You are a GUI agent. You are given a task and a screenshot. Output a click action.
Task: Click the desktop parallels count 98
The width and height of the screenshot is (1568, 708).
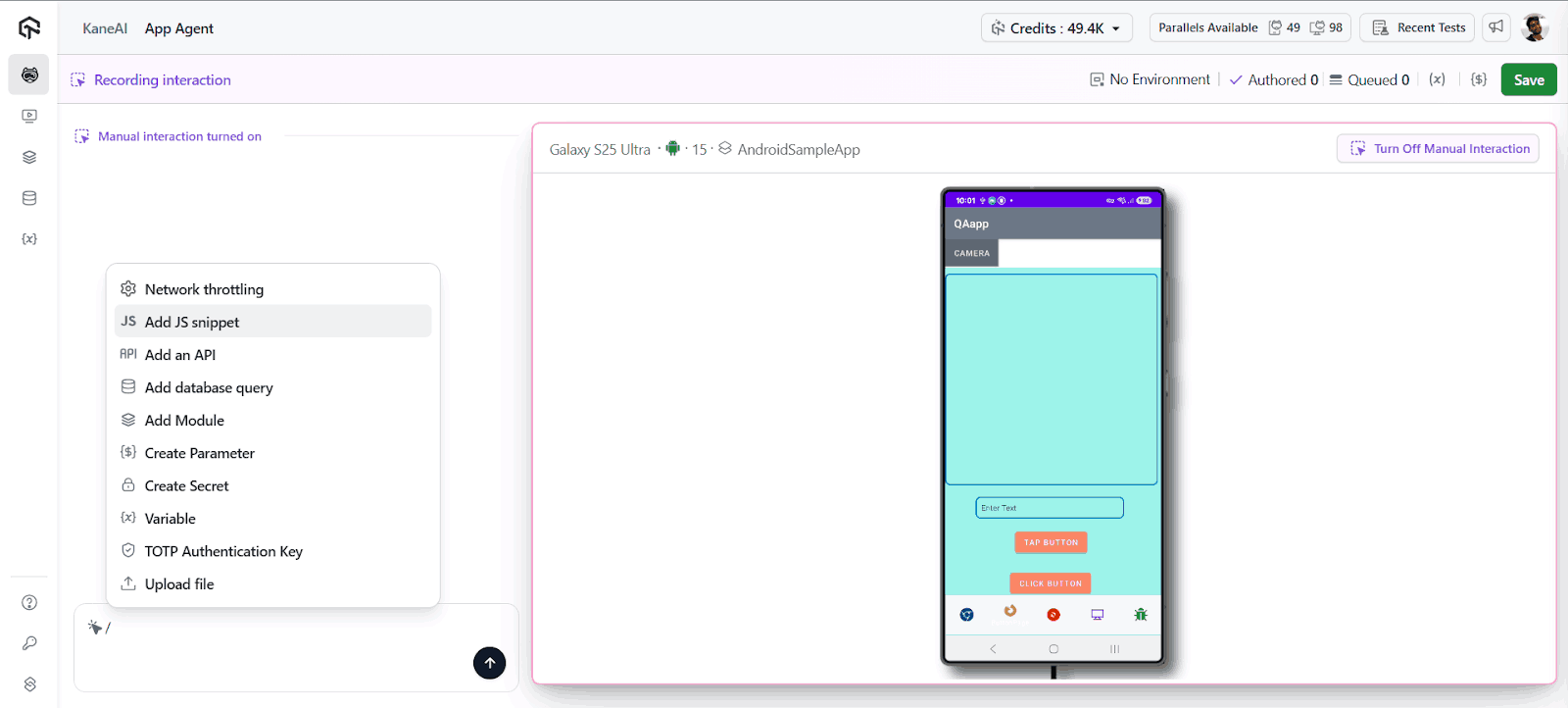point(1327,27)
